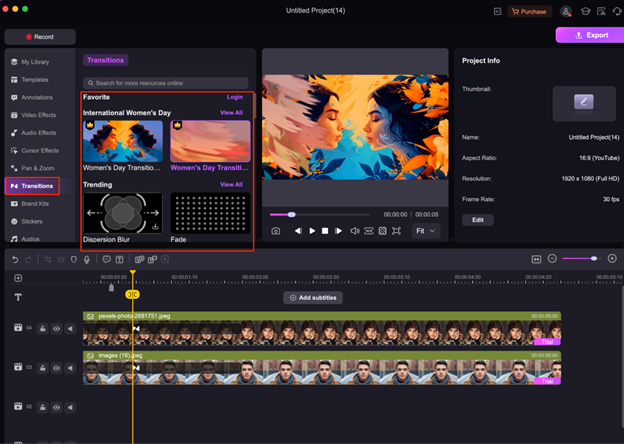The image size is (624, 444).
Task: Click the Add subtitles button
Action: [313, 298]
